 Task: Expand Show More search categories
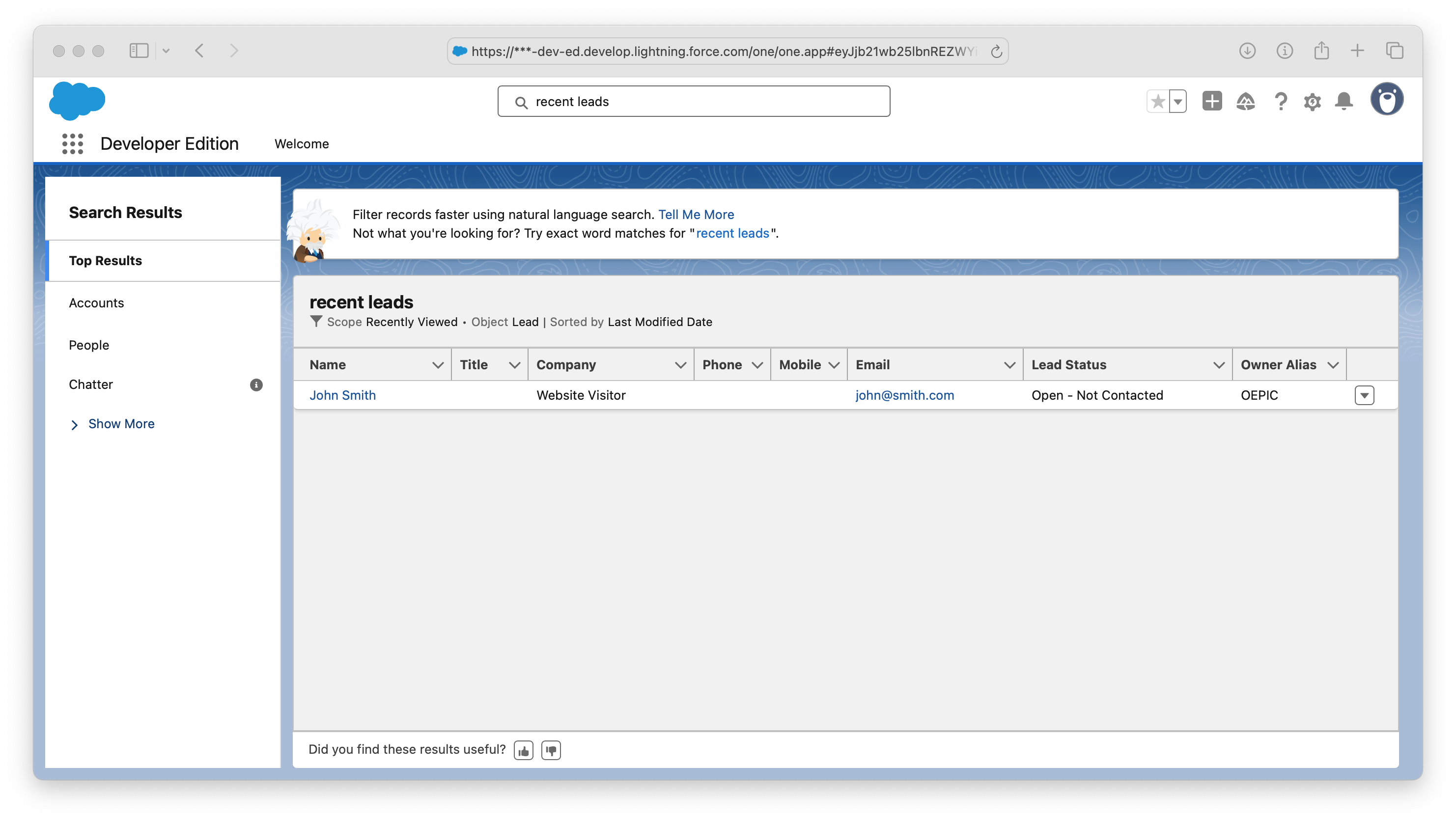pos(120,423)
